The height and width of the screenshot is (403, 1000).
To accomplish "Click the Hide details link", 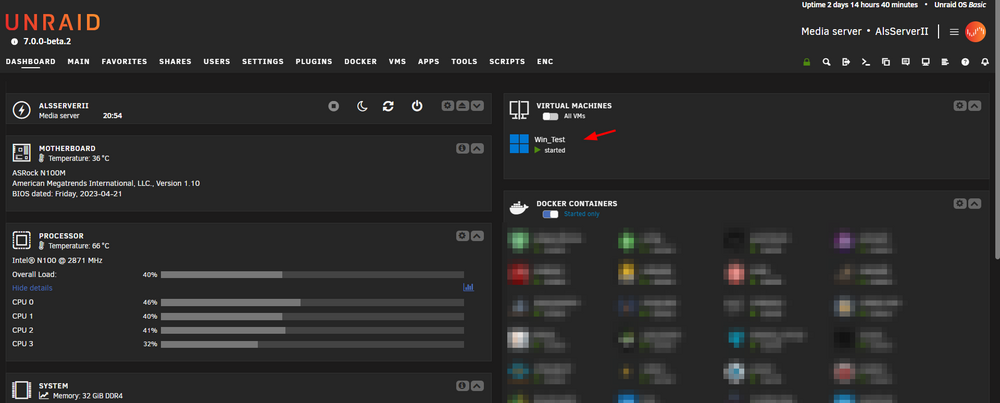I will click(x=32, y=288).
